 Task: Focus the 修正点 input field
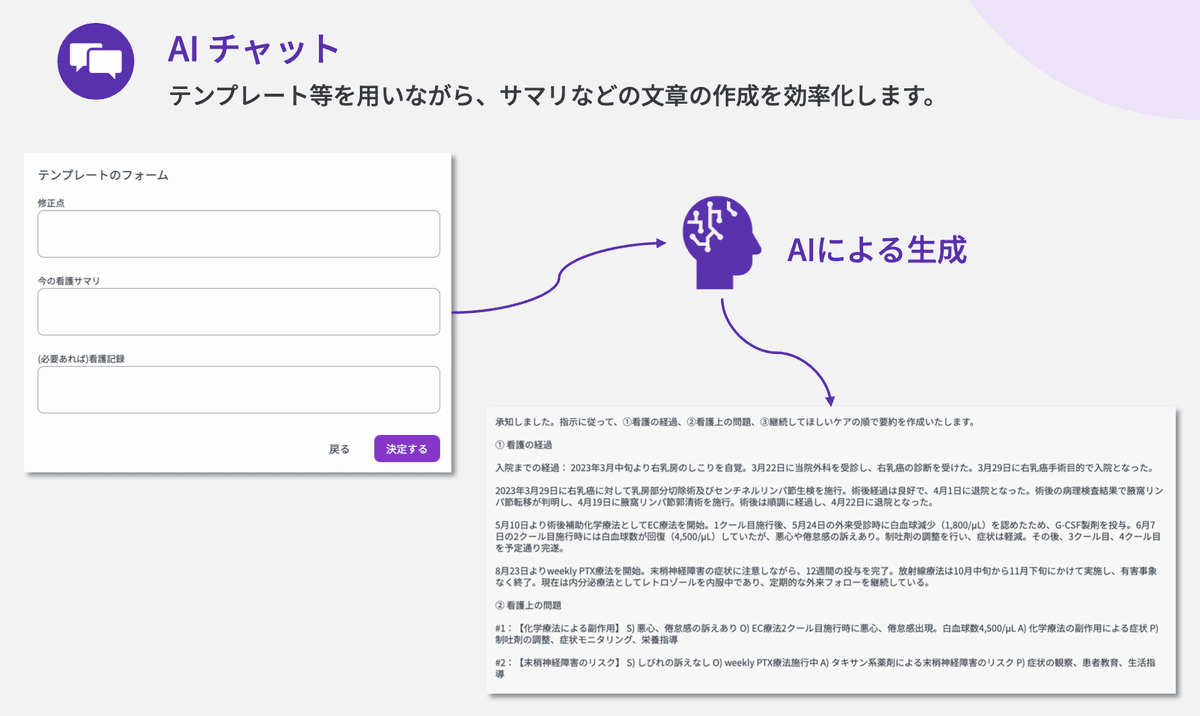[238, 233]
